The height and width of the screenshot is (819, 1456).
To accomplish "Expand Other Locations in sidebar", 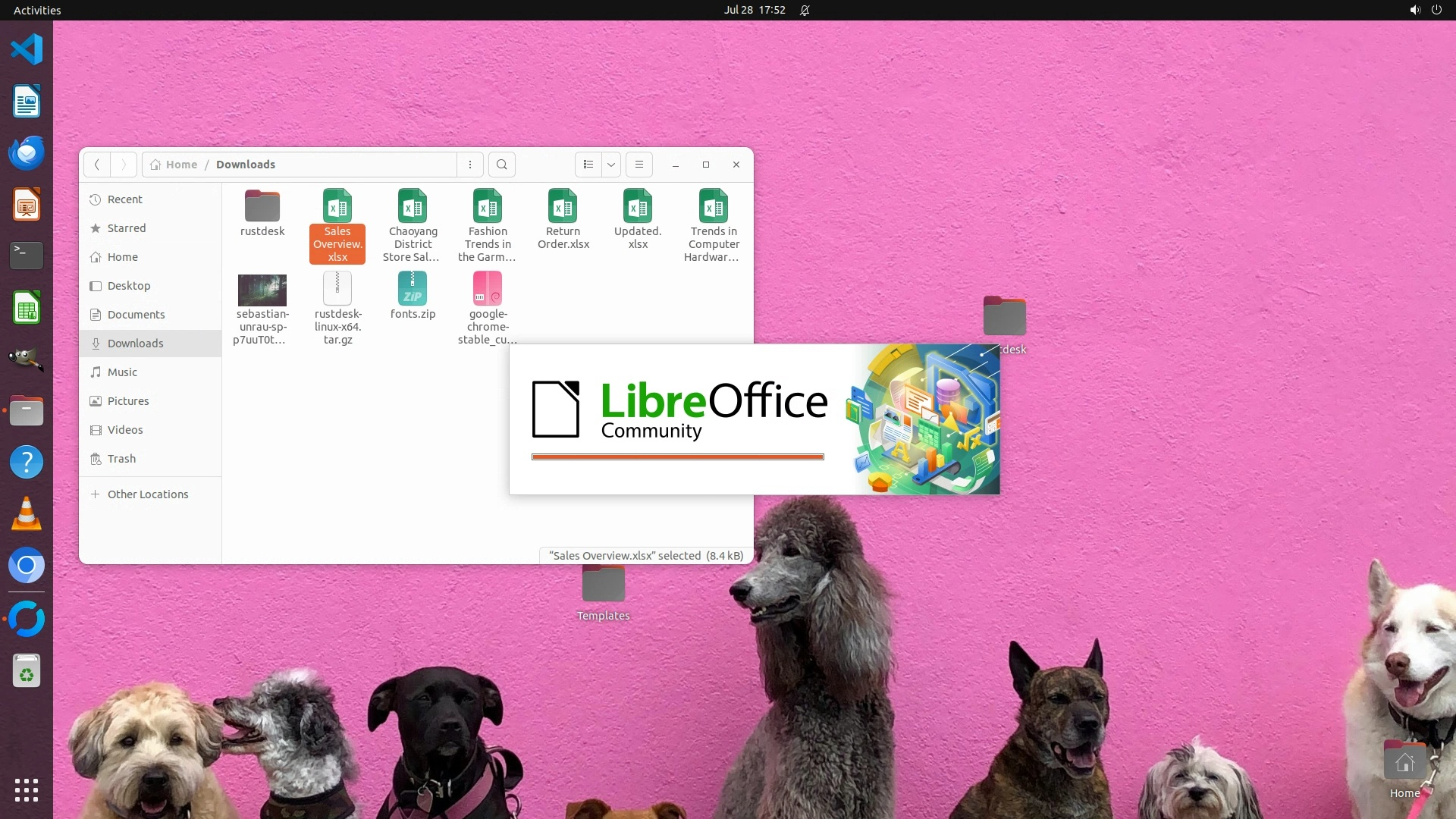I will 147,494.
